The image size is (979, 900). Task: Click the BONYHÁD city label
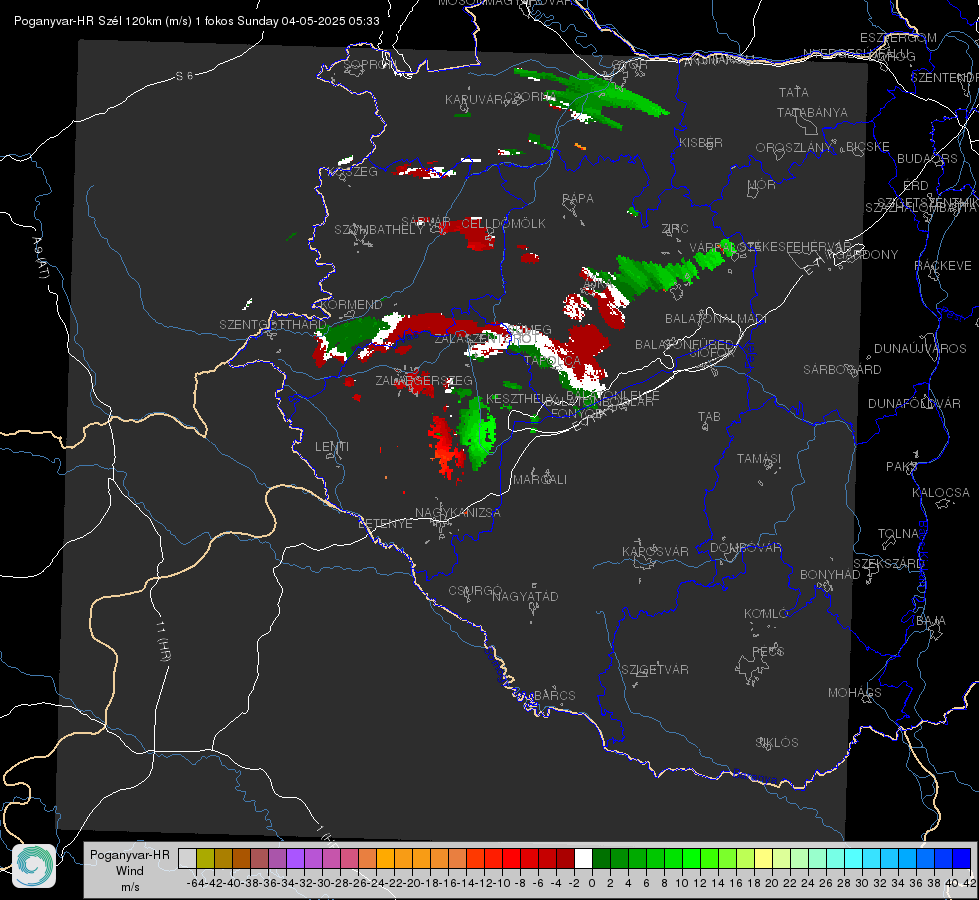pyautogui.click(x=830, y=575)
